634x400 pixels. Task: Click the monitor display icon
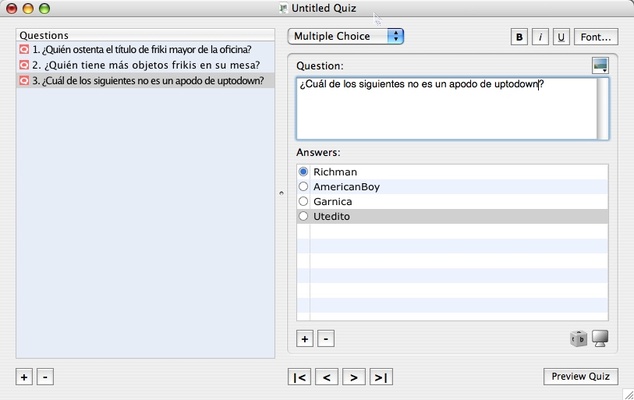coord(600,339)
